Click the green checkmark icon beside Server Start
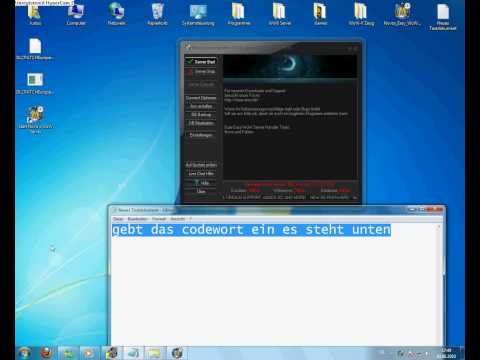Screen dimensions: 480x360 (190, 61)
